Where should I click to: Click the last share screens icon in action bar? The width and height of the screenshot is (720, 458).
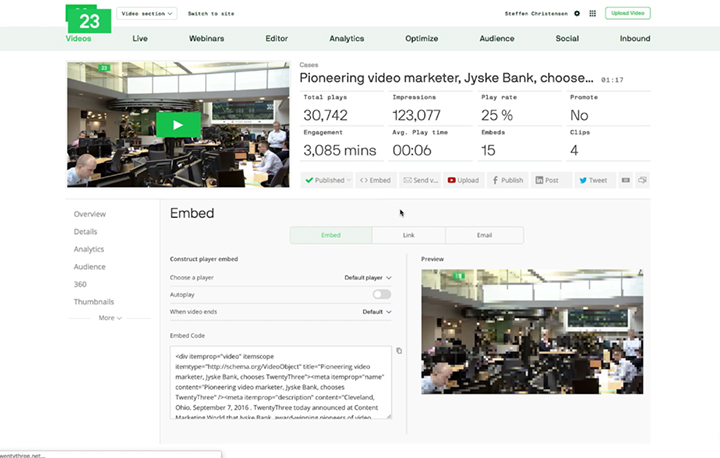click(642, 180)
